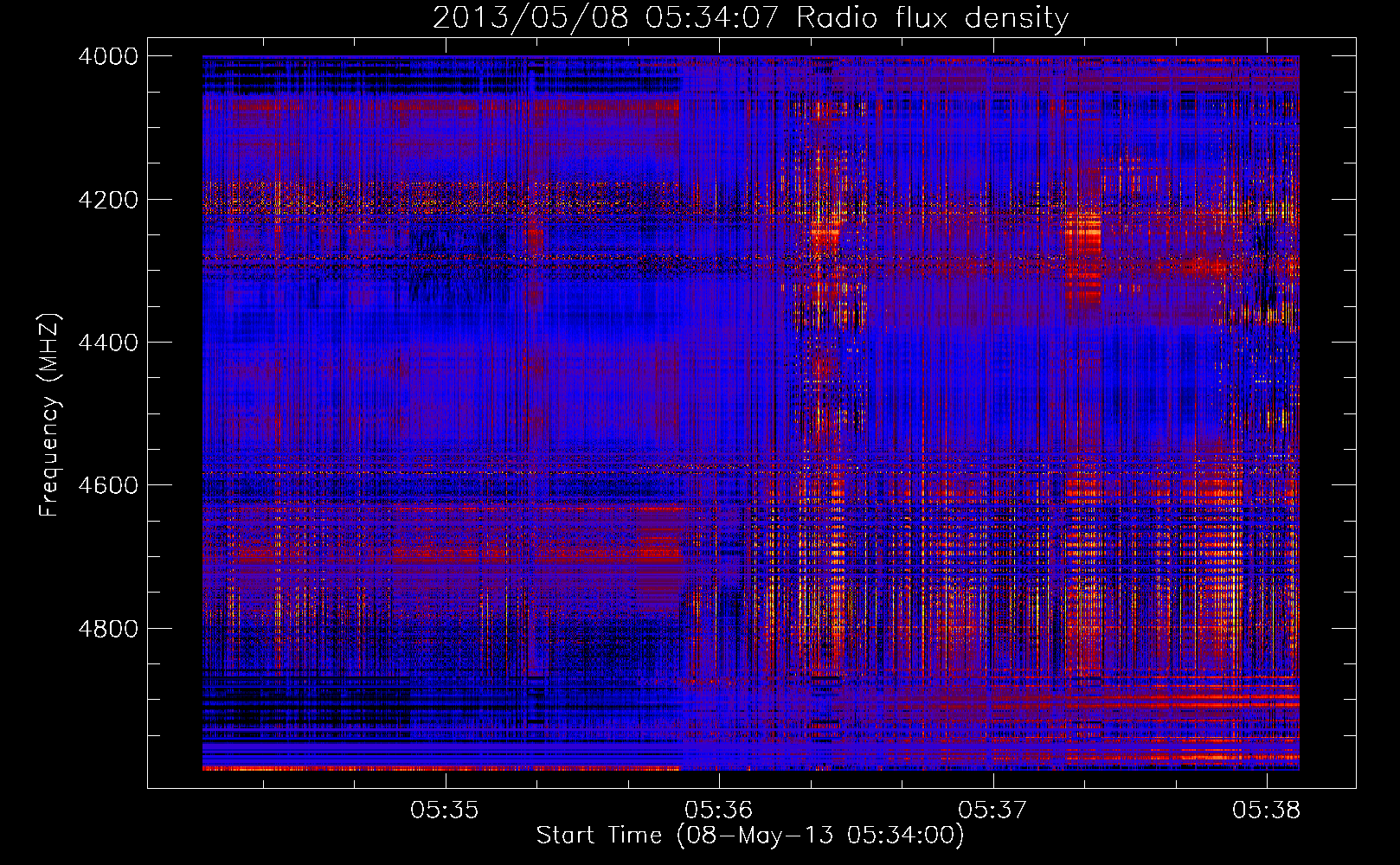Screen dimensions: 1400x865
Task: Select the 4000 frequency axis label
Action: [108, 56]
